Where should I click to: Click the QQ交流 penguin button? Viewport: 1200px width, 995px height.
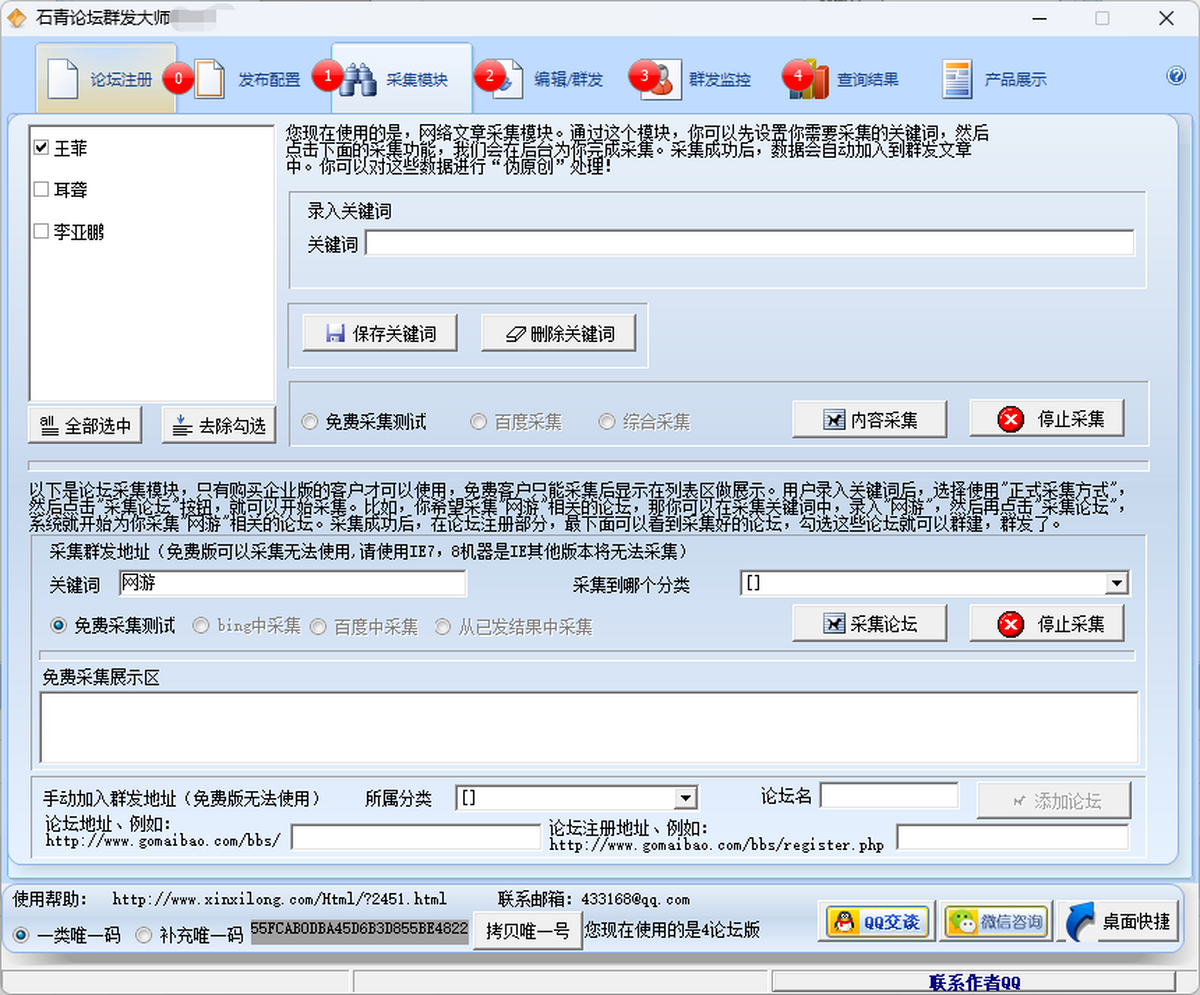click(x=879, y=921)
